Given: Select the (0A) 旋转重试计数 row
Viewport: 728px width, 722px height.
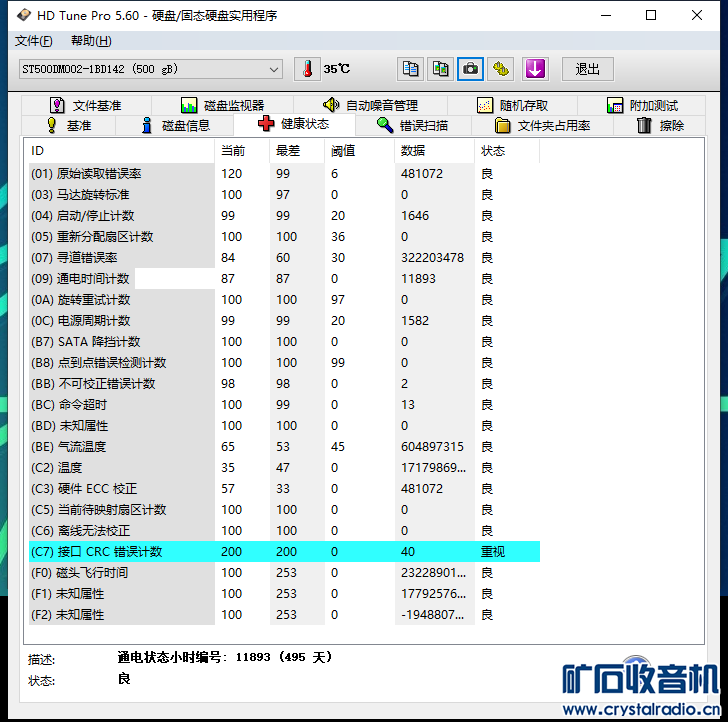Looking at the screenshot, I should tap(284, 299).
